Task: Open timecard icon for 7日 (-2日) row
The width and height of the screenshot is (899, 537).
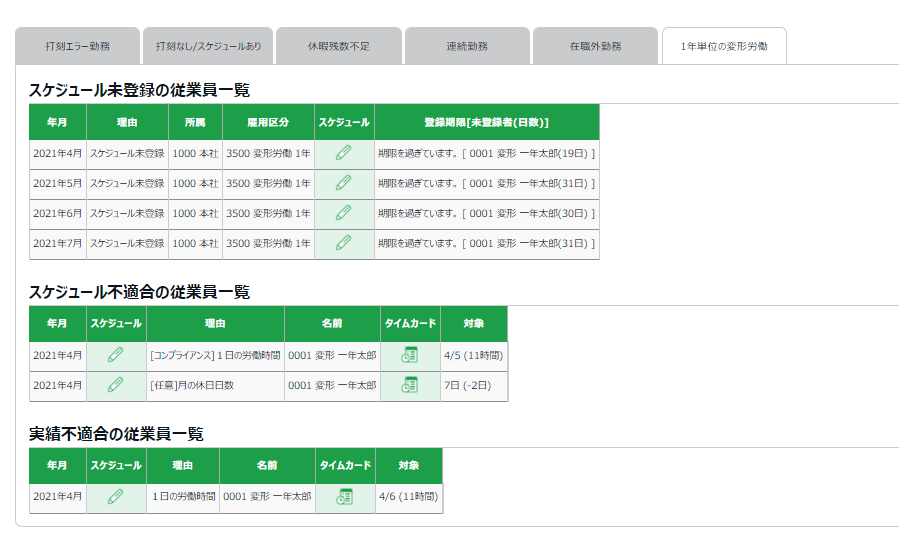Action: [409, 385]
